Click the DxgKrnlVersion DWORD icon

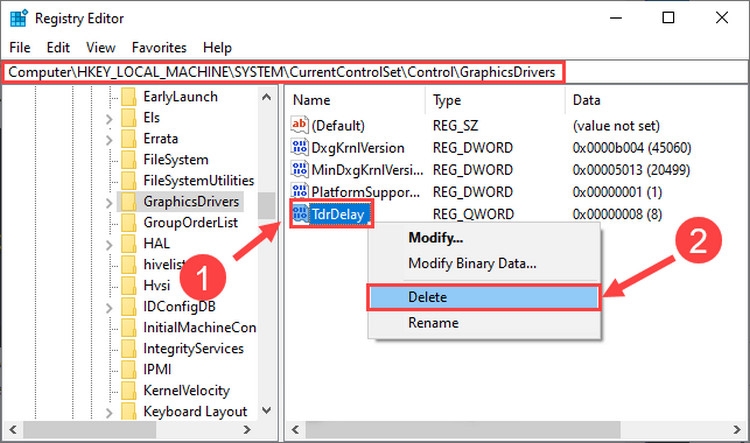click(299, 147)
